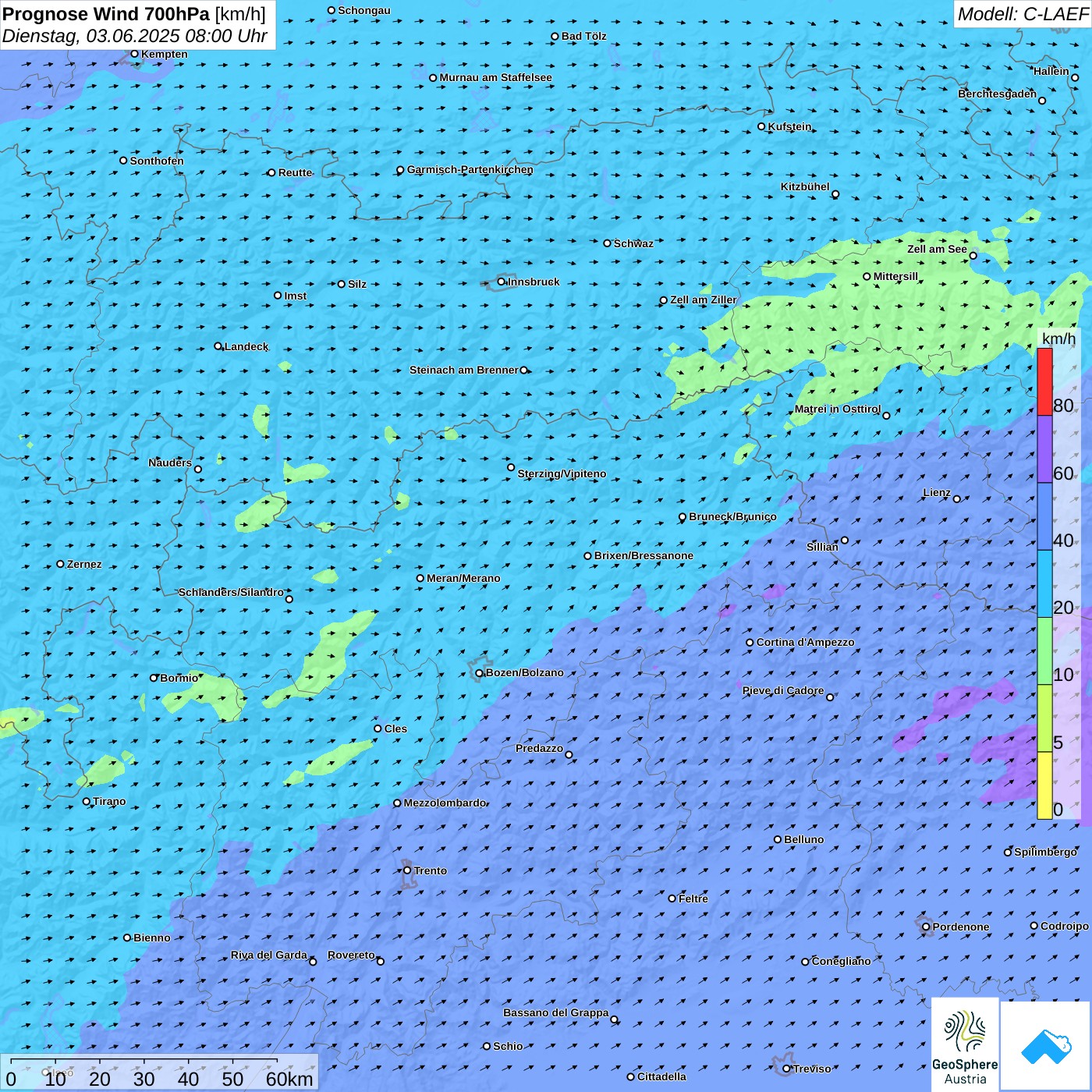Click the Meran/Merano city marker
Viewport: 1092px width, 1092px height.
pos(420,578)
